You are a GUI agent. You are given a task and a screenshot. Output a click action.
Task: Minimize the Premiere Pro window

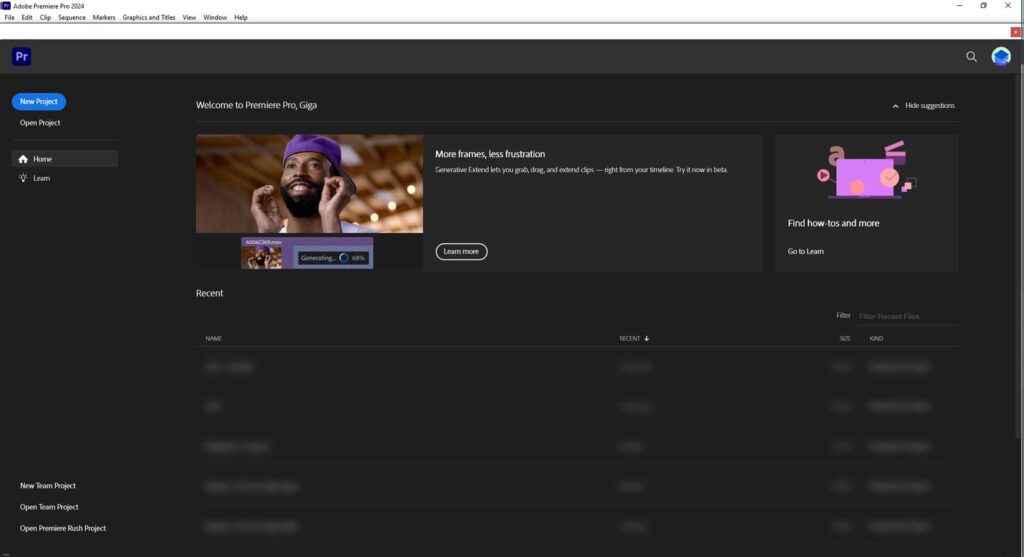coord(959,6)
